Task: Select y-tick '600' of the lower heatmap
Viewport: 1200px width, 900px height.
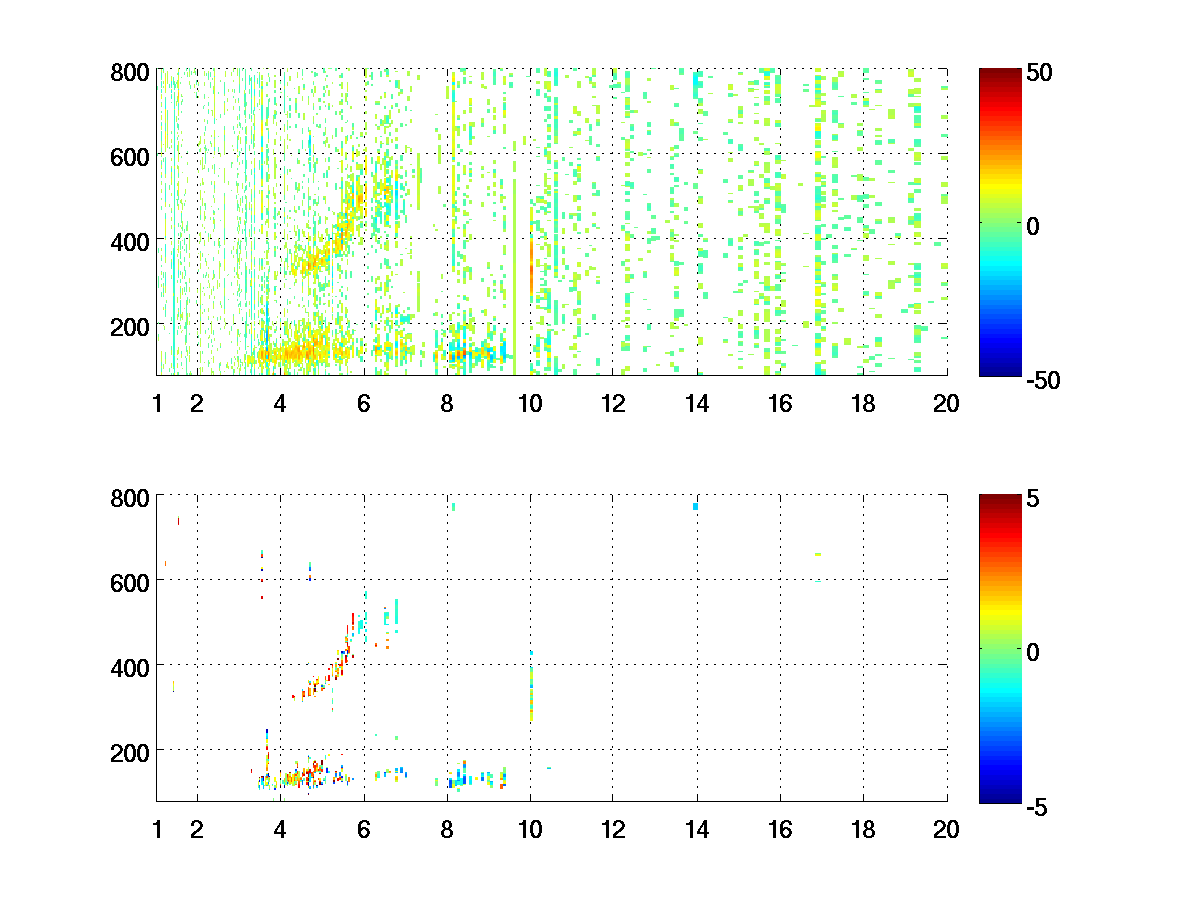Action: point(130,581)
